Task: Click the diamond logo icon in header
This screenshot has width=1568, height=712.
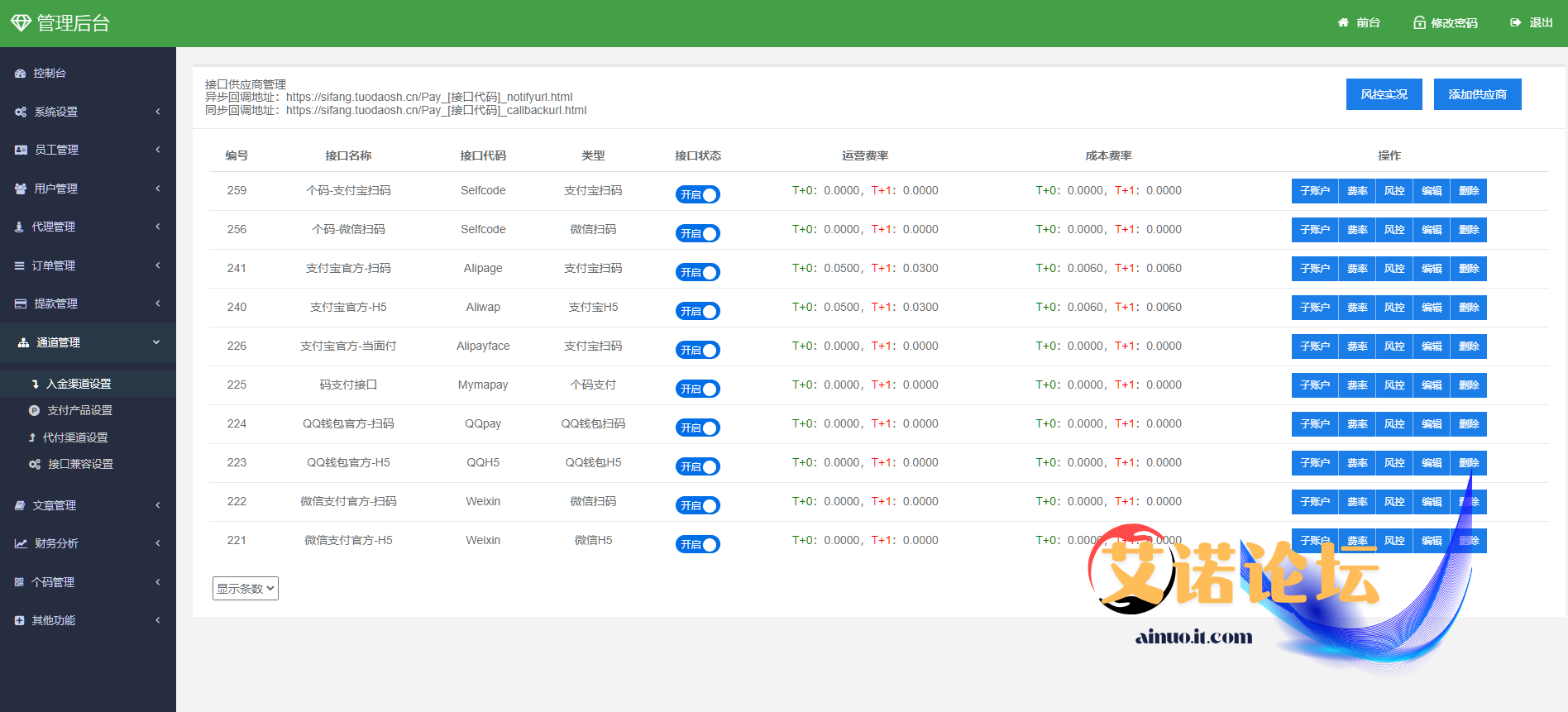Action: click(x=20, y=23)
